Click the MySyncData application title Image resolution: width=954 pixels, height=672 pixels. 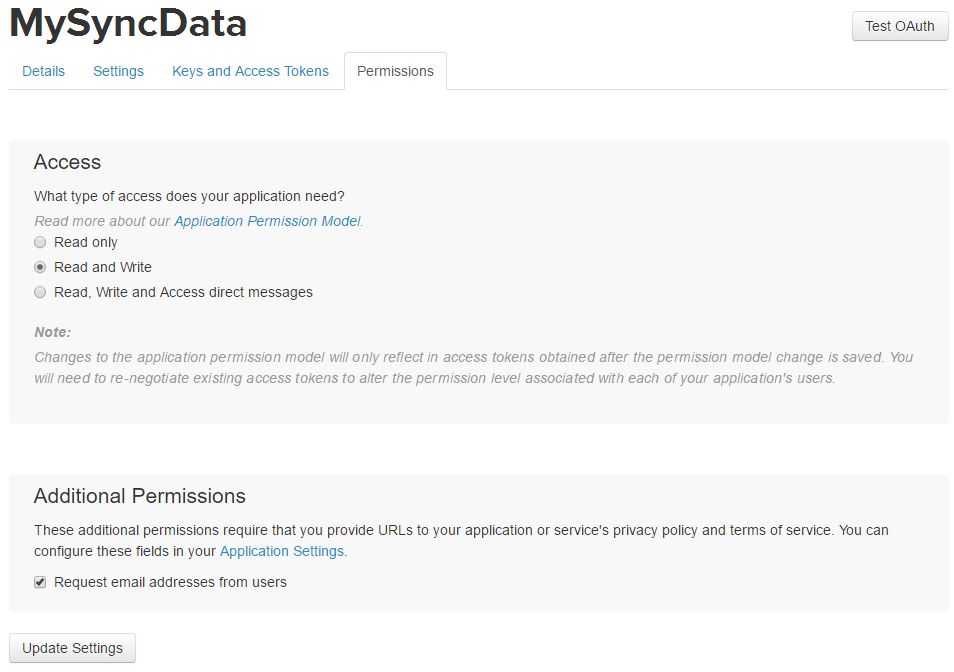point(128,23)
